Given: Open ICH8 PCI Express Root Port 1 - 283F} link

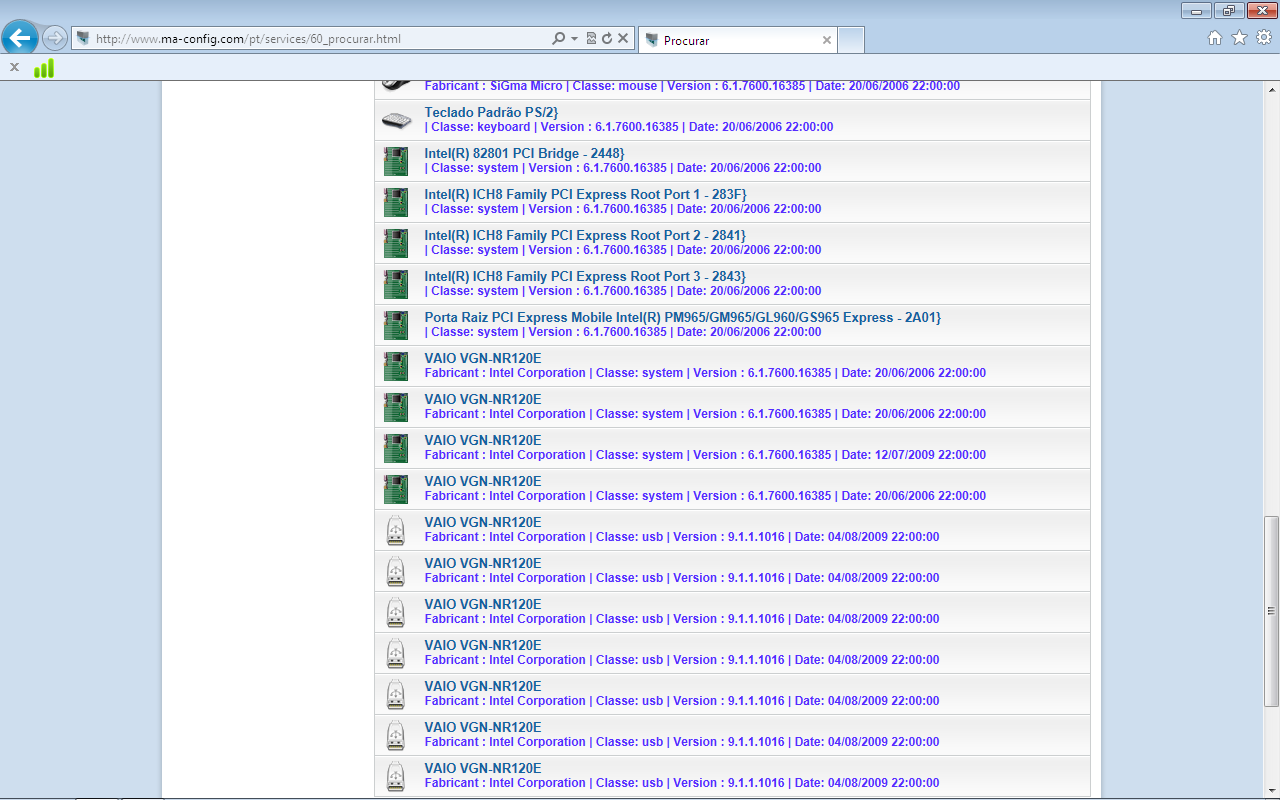Looking at the screenshot, I should [x=585, y=194].
